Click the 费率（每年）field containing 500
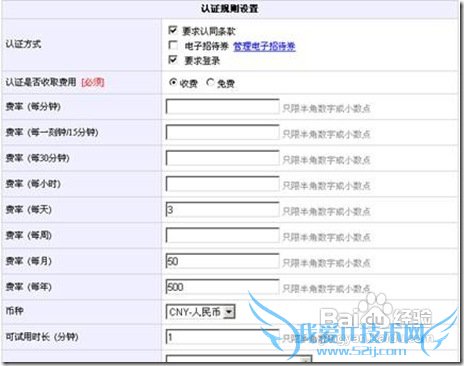 tap(222, 287)
